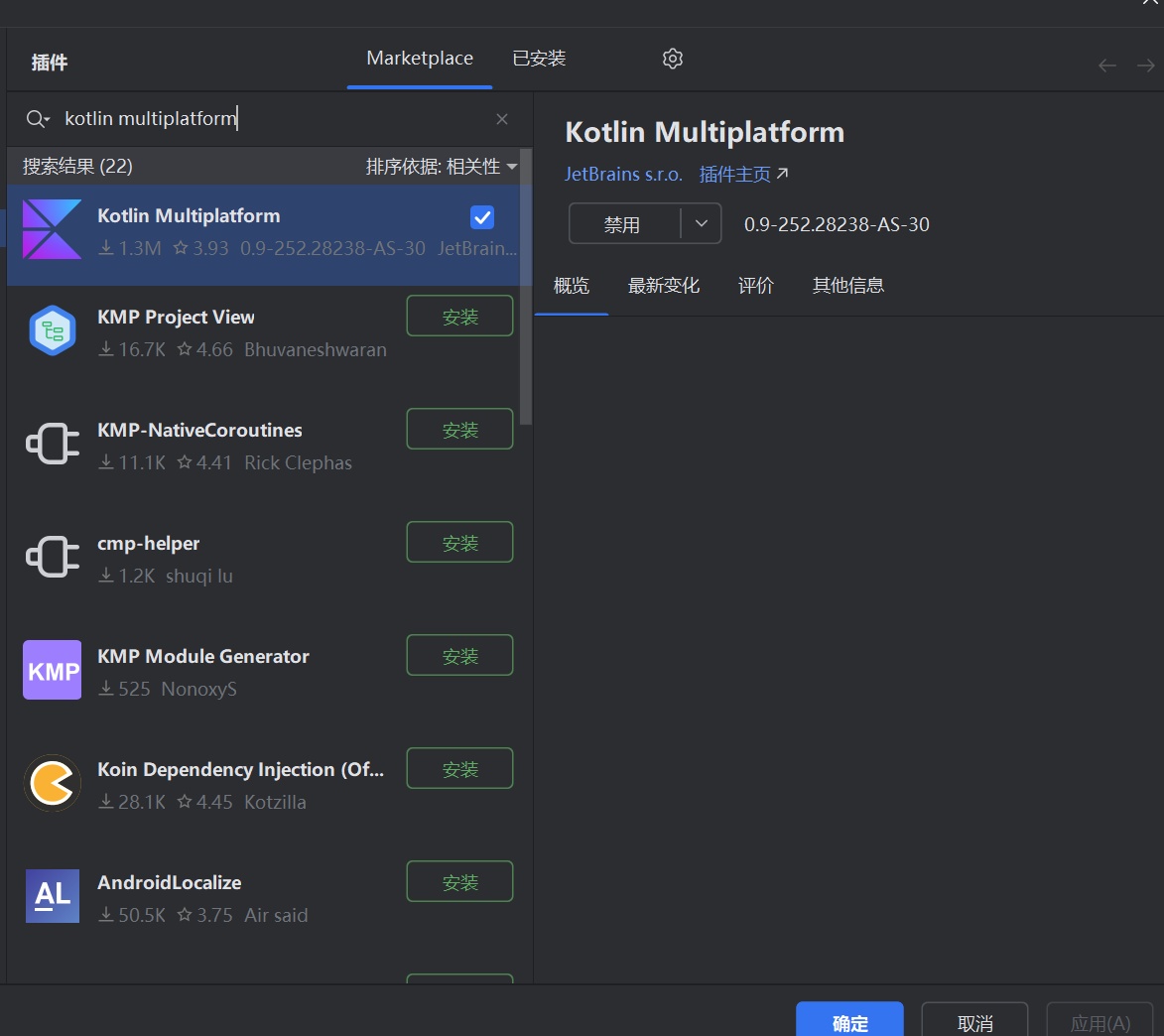1164x1036 pixels.
Task: Install KMP Module Generator plugin
Action: [x=459, y=655]
